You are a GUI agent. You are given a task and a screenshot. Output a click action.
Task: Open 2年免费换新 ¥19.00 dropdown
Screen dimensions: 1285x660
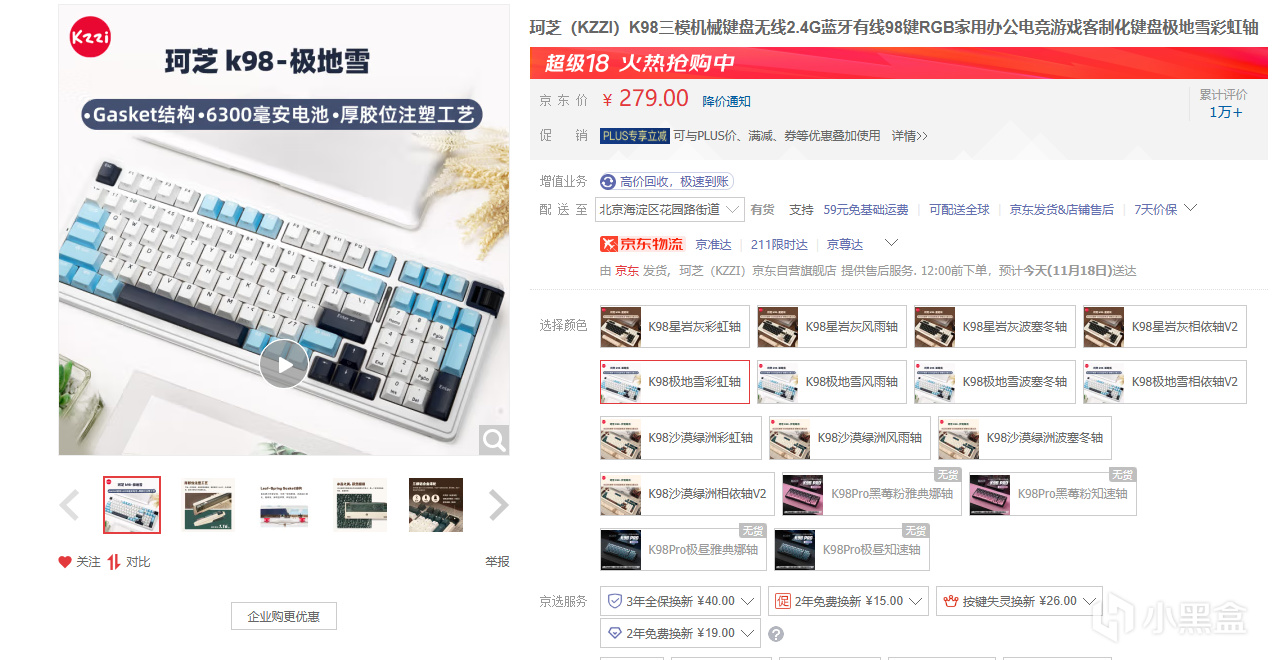pyautogui.click(x=680, y=633)
